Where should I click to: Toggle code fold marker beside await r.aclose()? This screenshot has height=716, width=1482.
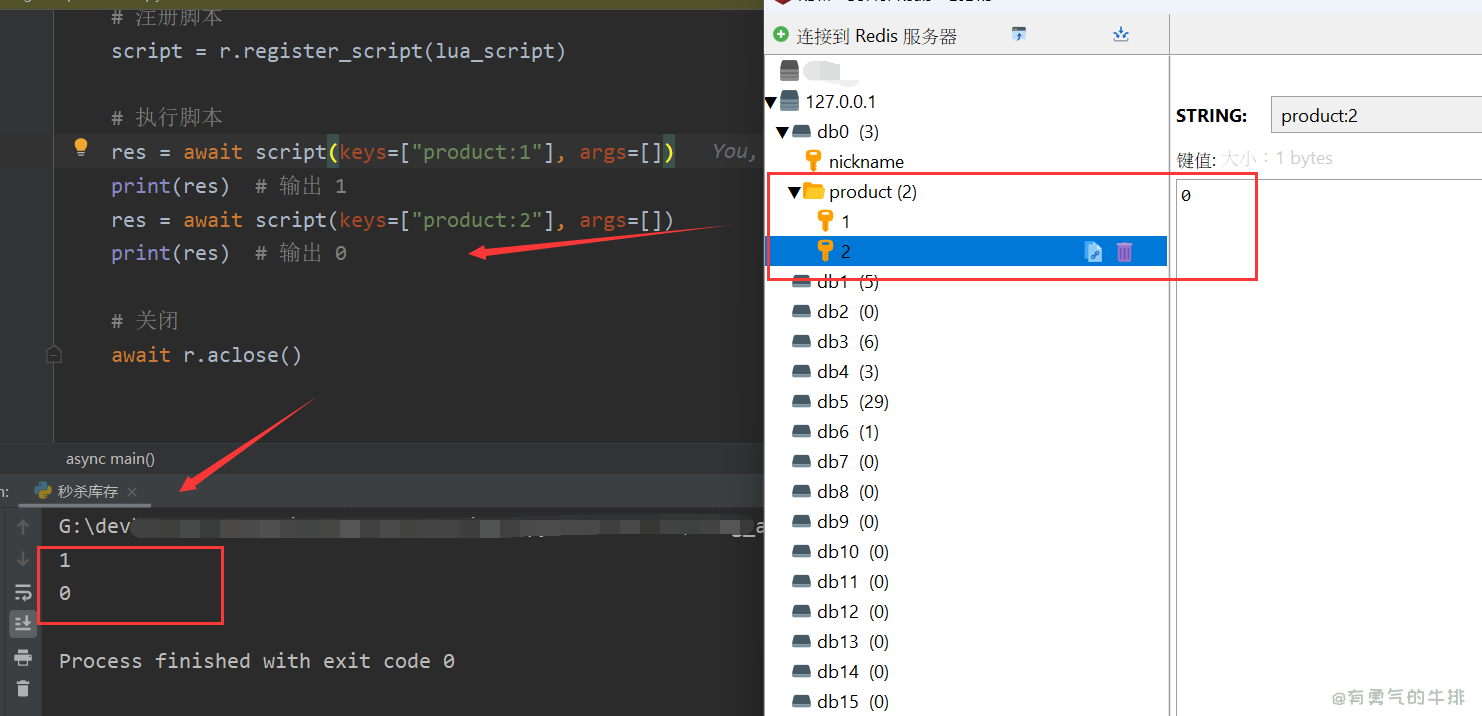(54, 355)
